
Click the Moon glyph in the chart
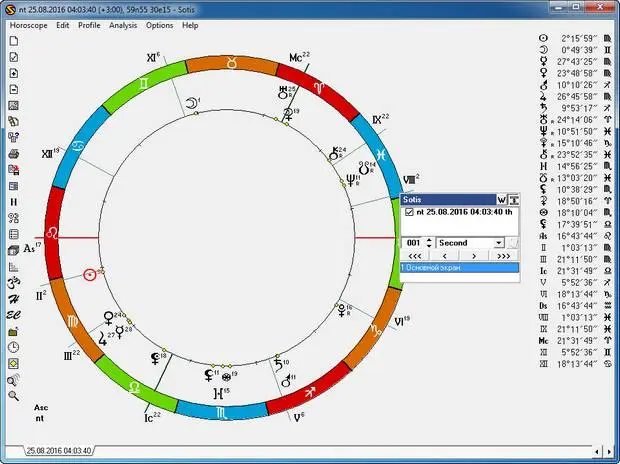coord(191,103)
